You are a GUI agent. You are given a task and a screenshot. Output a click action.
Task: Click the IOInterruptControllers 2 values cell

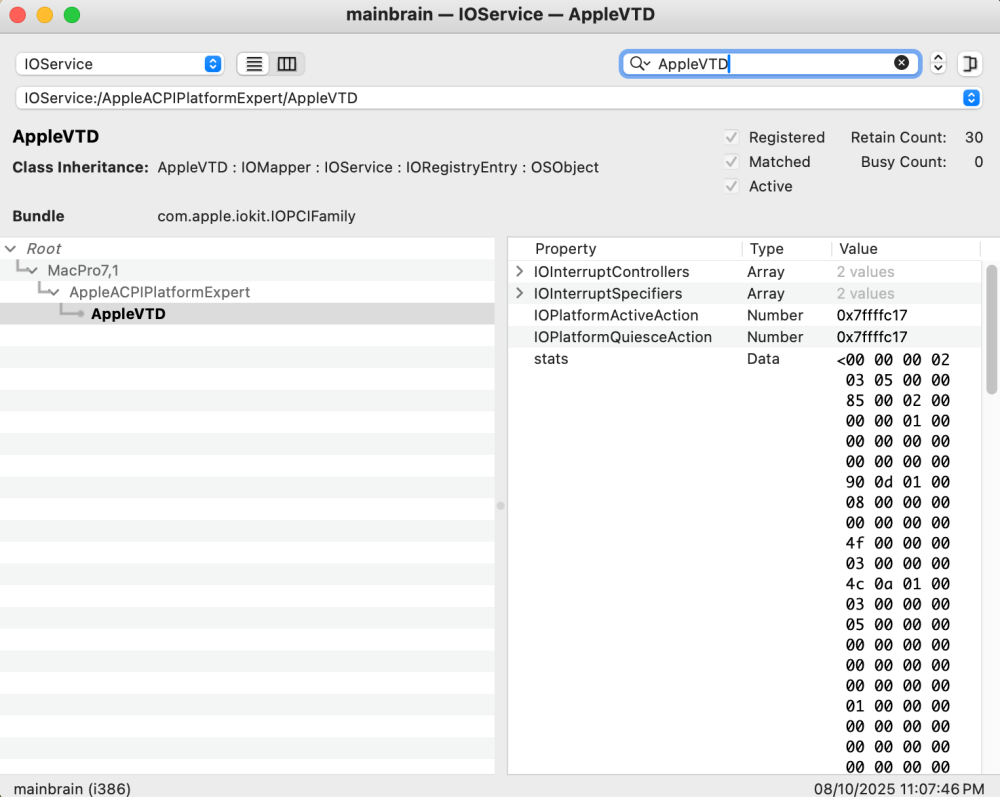pos(865,272)
